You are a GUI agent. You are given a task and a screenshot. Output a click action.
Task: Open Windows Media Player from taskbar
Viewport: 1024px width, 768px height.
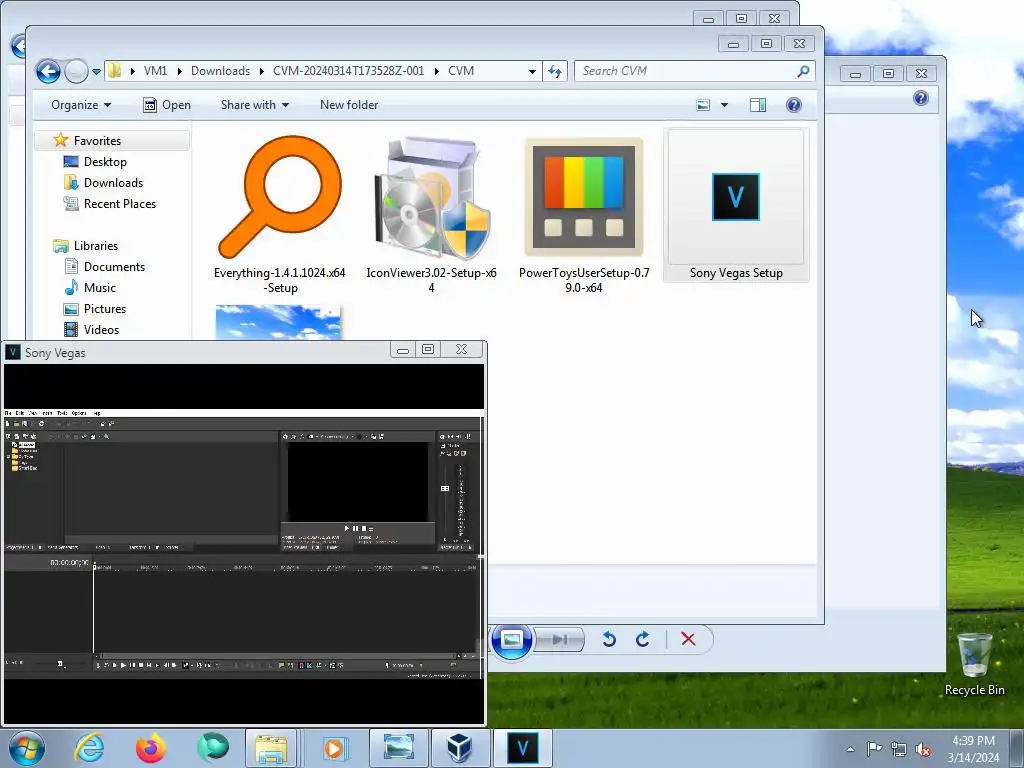pyautogui.click(x=334, y=748)
